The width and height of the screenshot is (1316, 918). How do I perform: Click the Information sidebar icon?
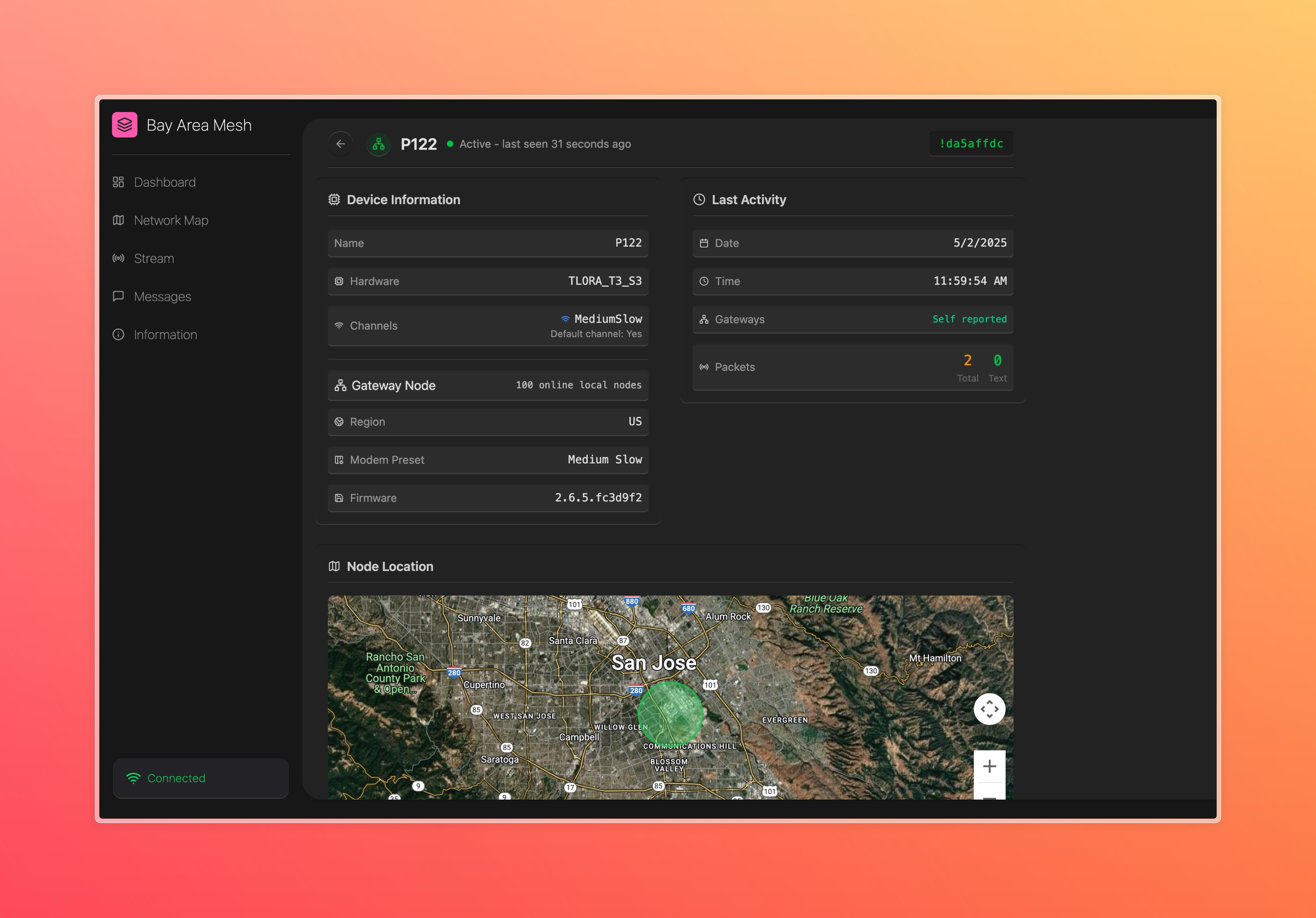119,334
